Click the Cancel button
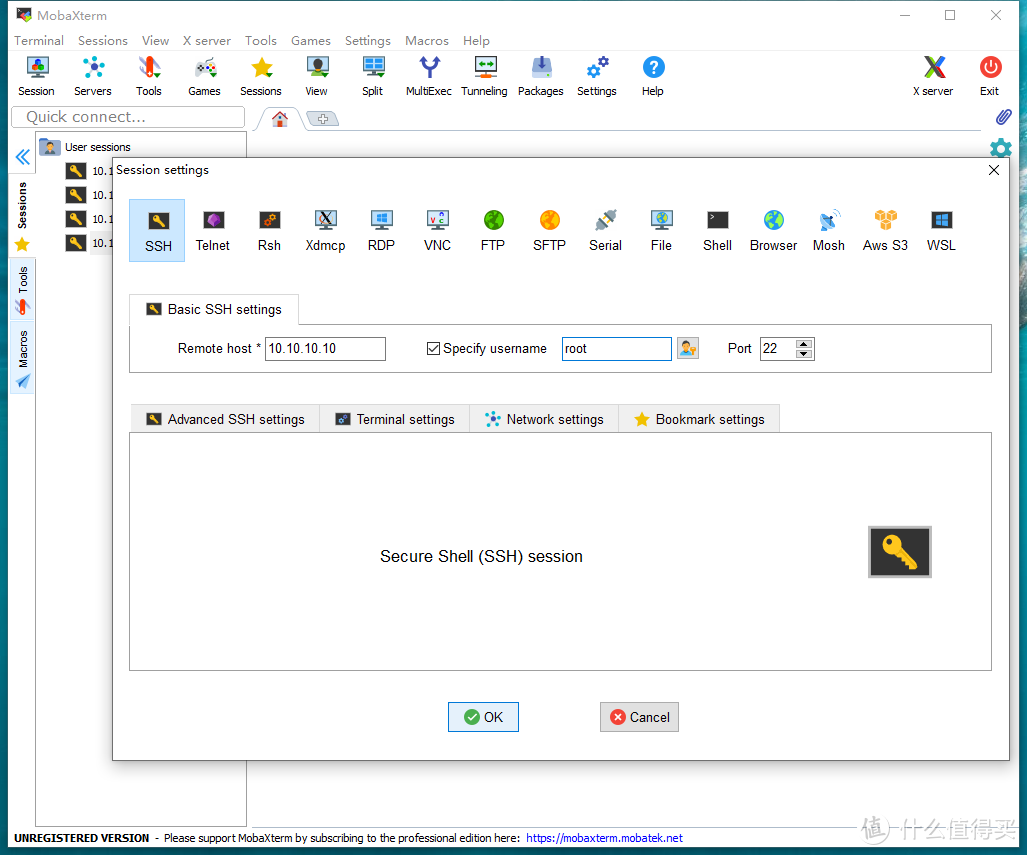The image size is (1027, 855). [639, 717]
